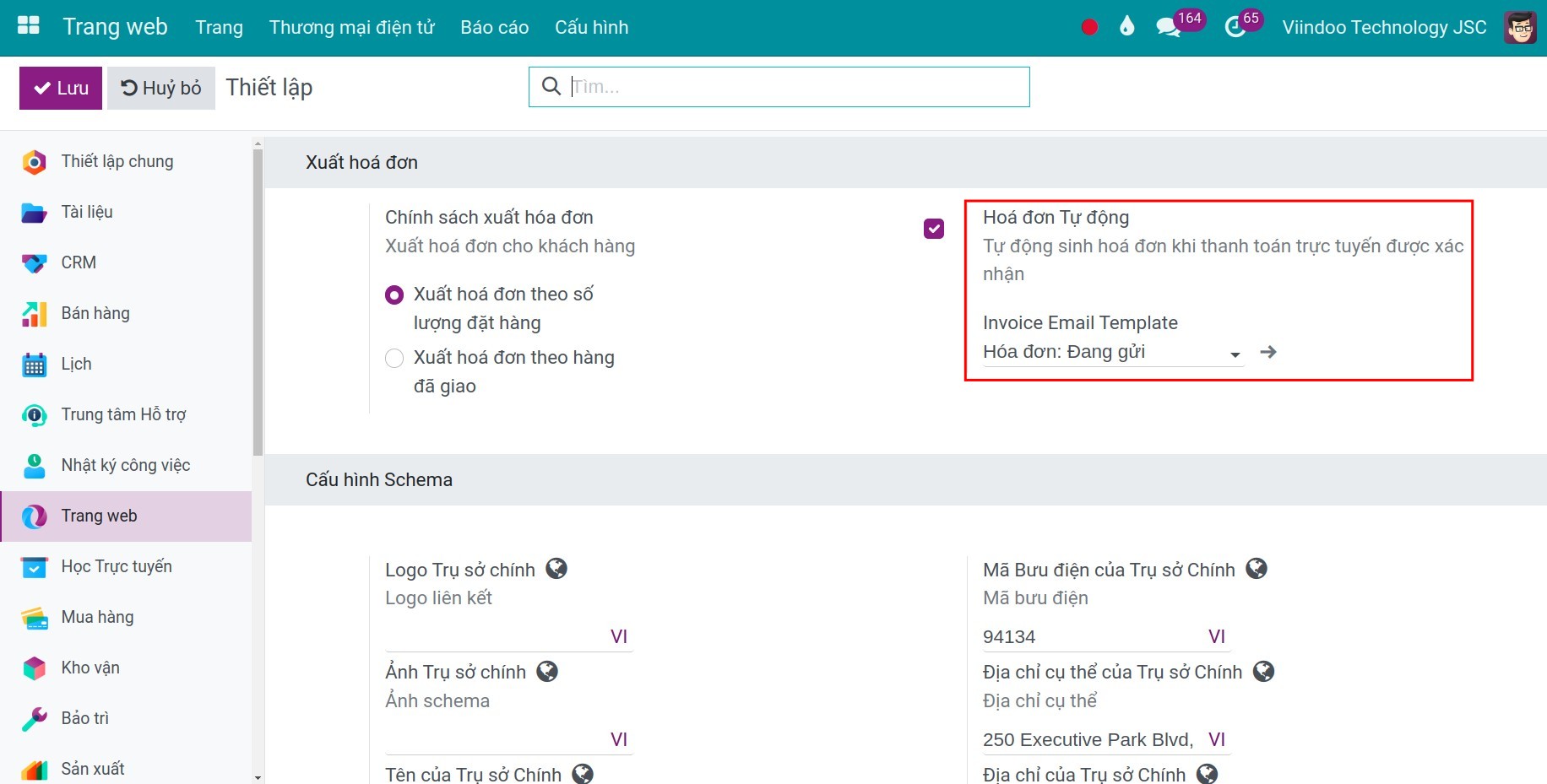Open the Báo cáo menu
This screenshot has height=784, width=1547.
point(495,27)
